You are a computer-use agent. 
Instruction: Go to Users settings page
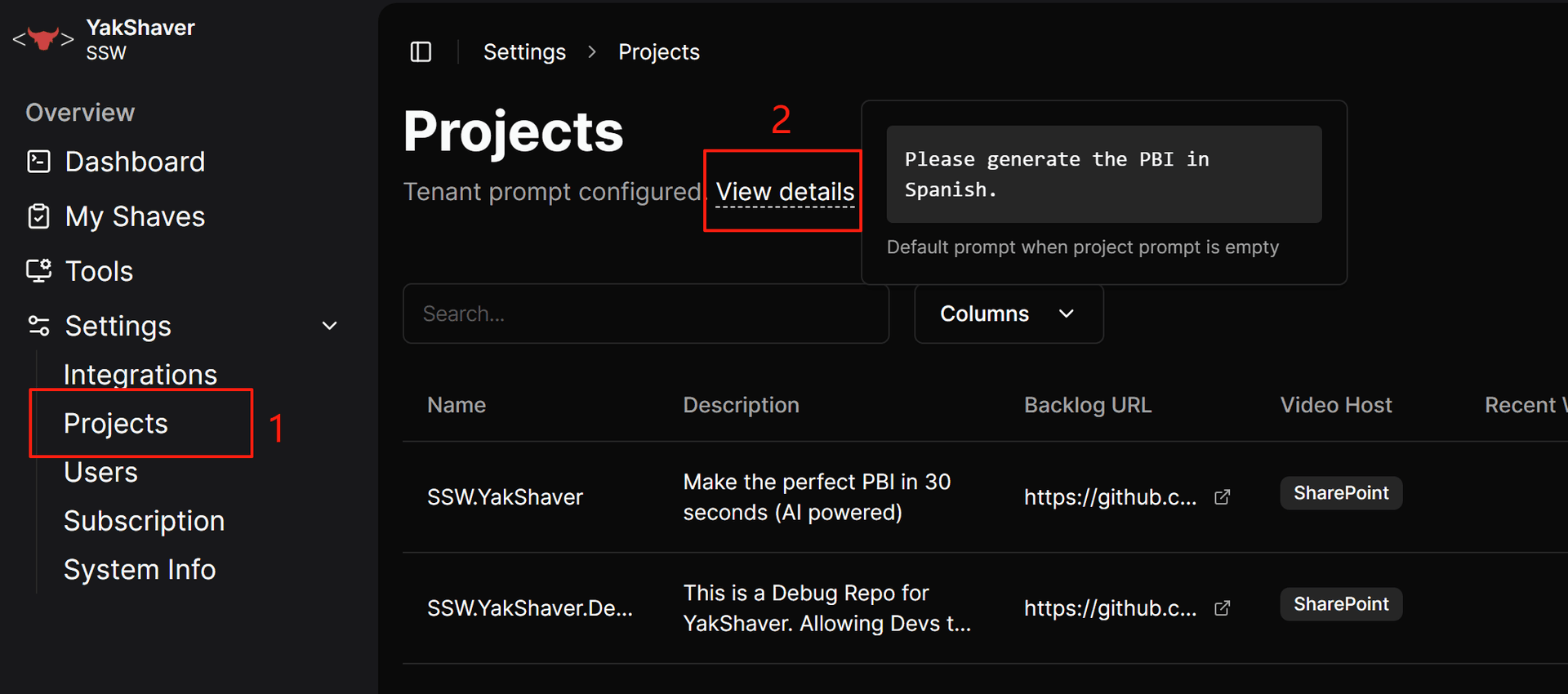pos(101,472)
